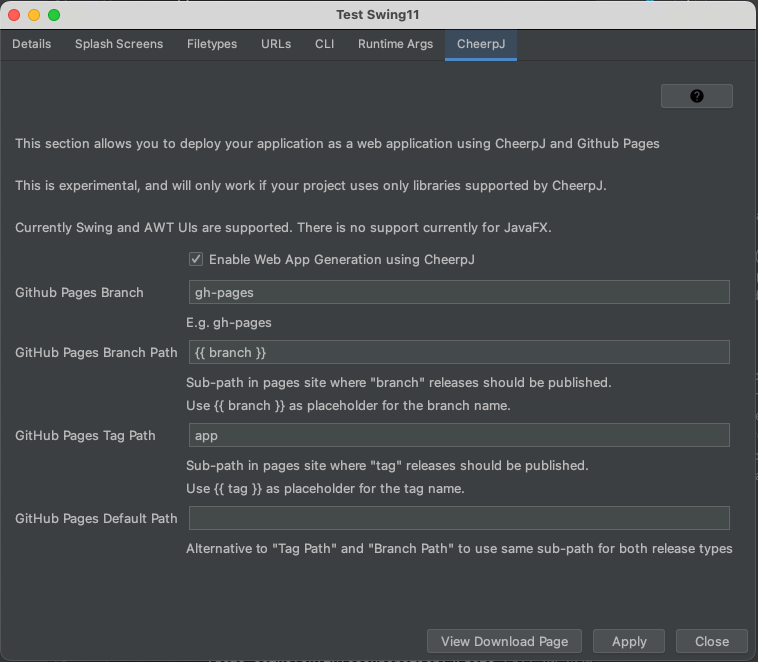Click the "GitHub Pages Tag Path" label
758x662 pixels.
point(85,436)
